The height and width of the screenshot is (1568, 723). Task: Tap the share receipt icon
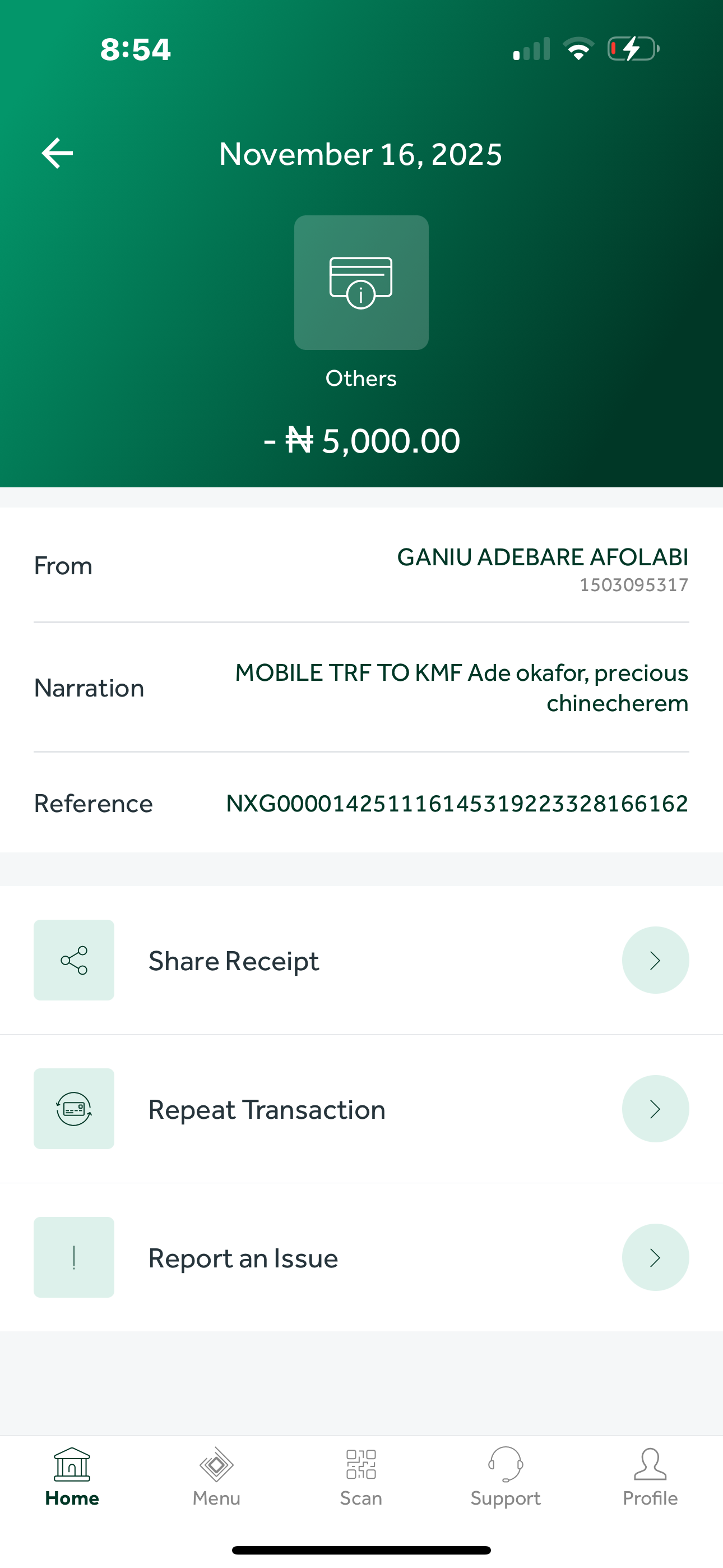pyautogui.click(x=73, y=960)
